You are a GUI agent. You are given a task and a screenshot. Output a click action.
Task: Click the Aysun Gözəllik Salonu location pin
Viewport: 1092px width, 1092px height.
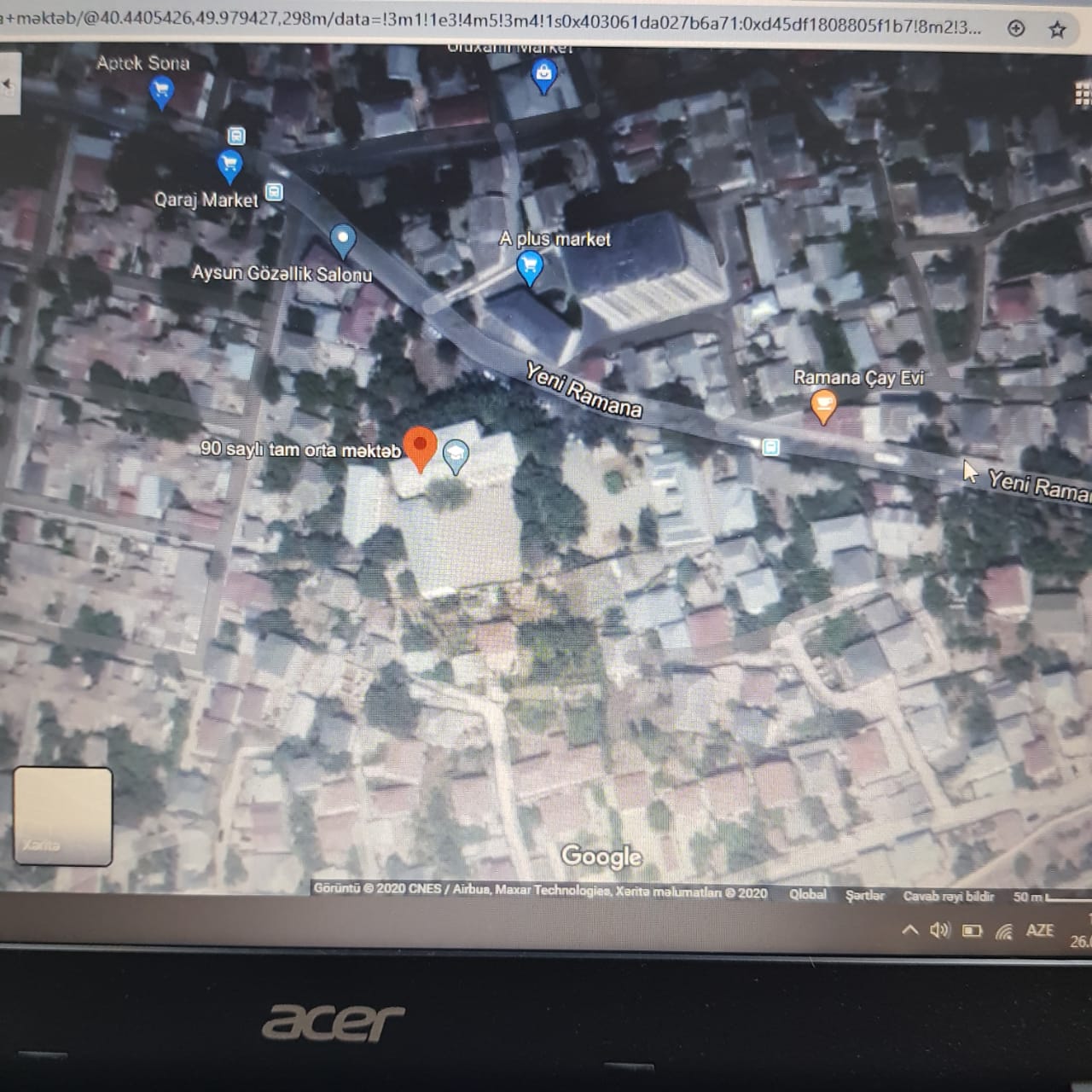342,239
